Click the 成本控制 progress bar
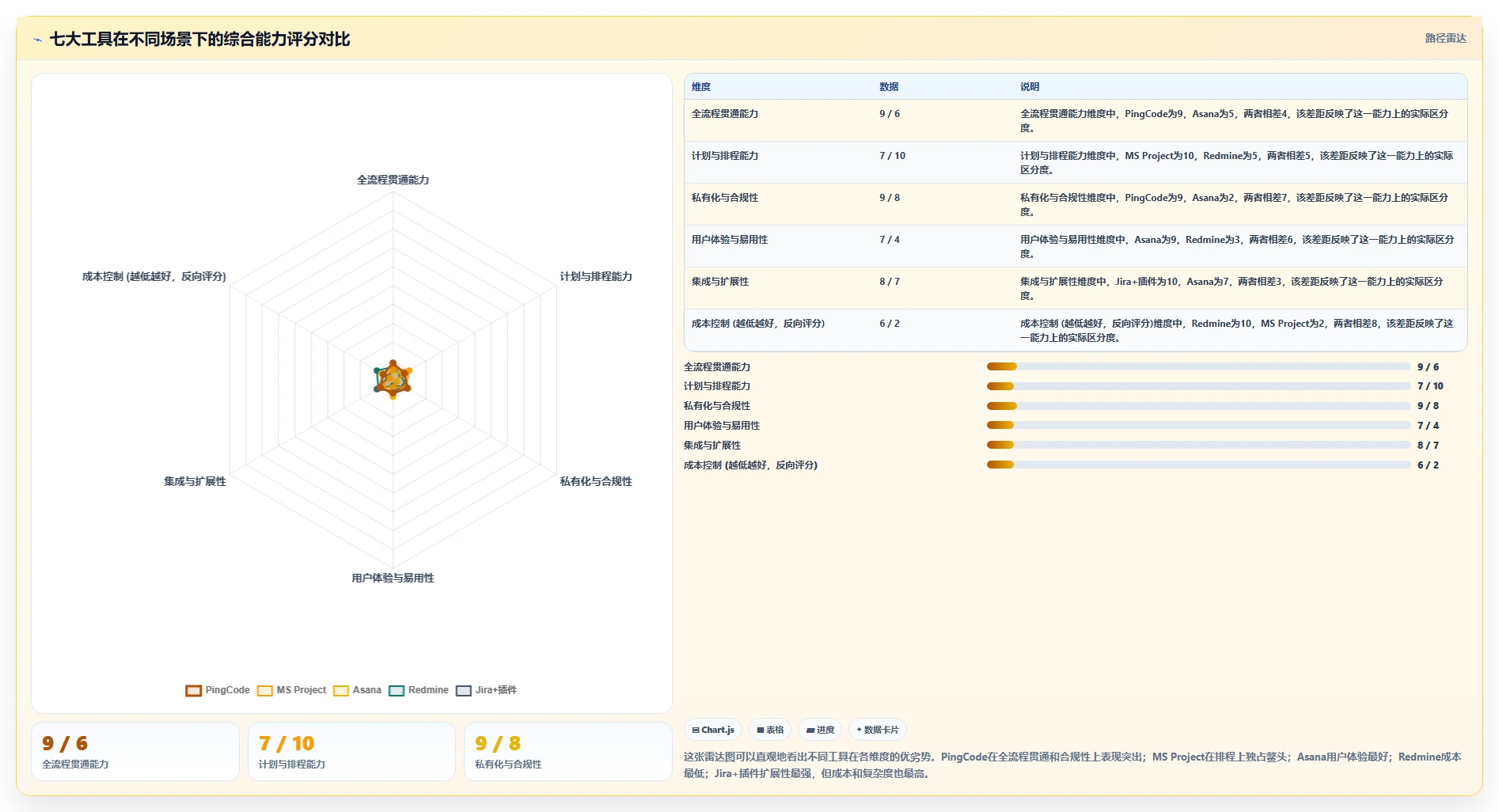The width and height of the screenshot is (1499, 812). 1198,465
